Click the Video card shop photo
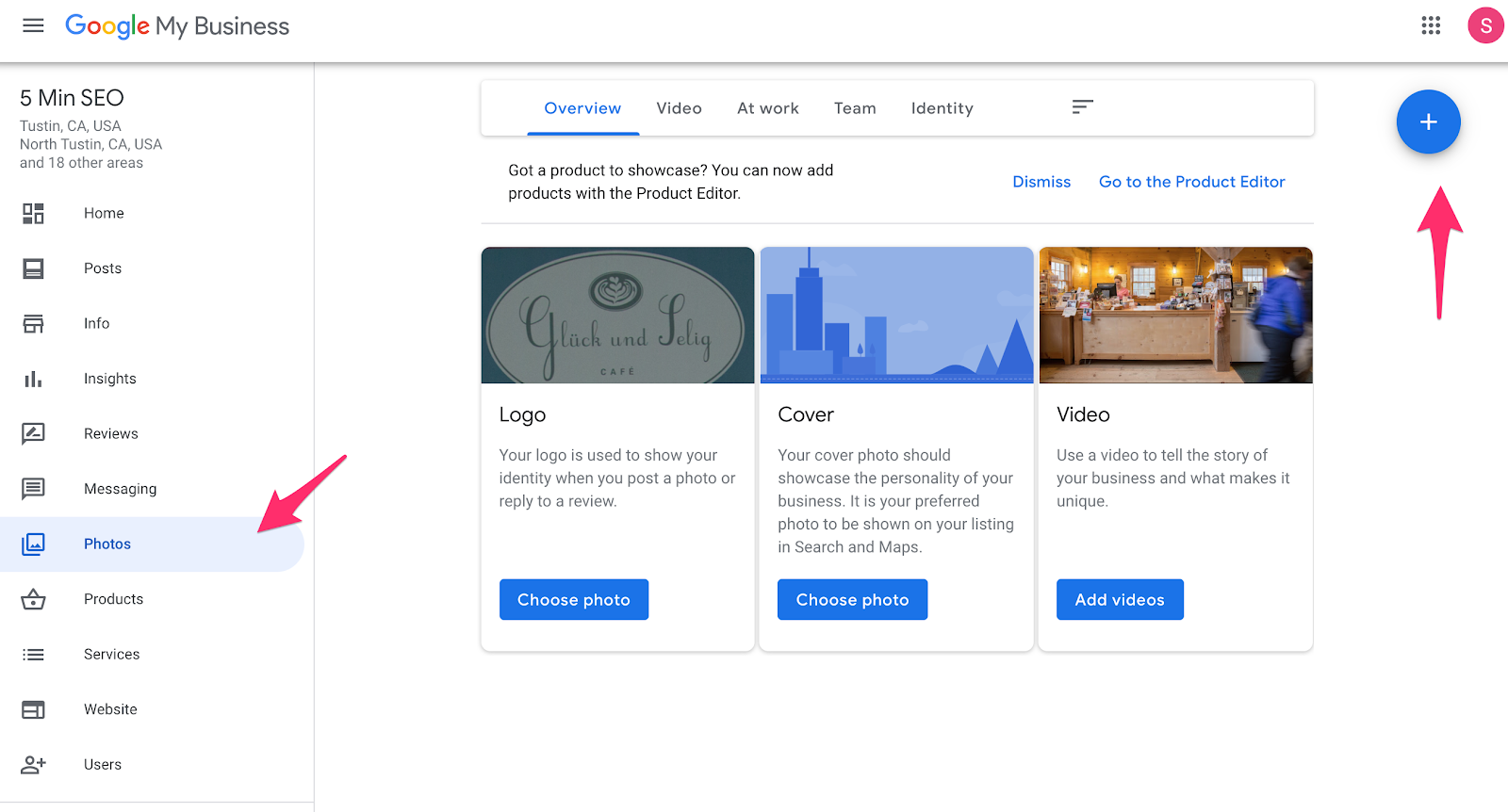 (1175, 316)
